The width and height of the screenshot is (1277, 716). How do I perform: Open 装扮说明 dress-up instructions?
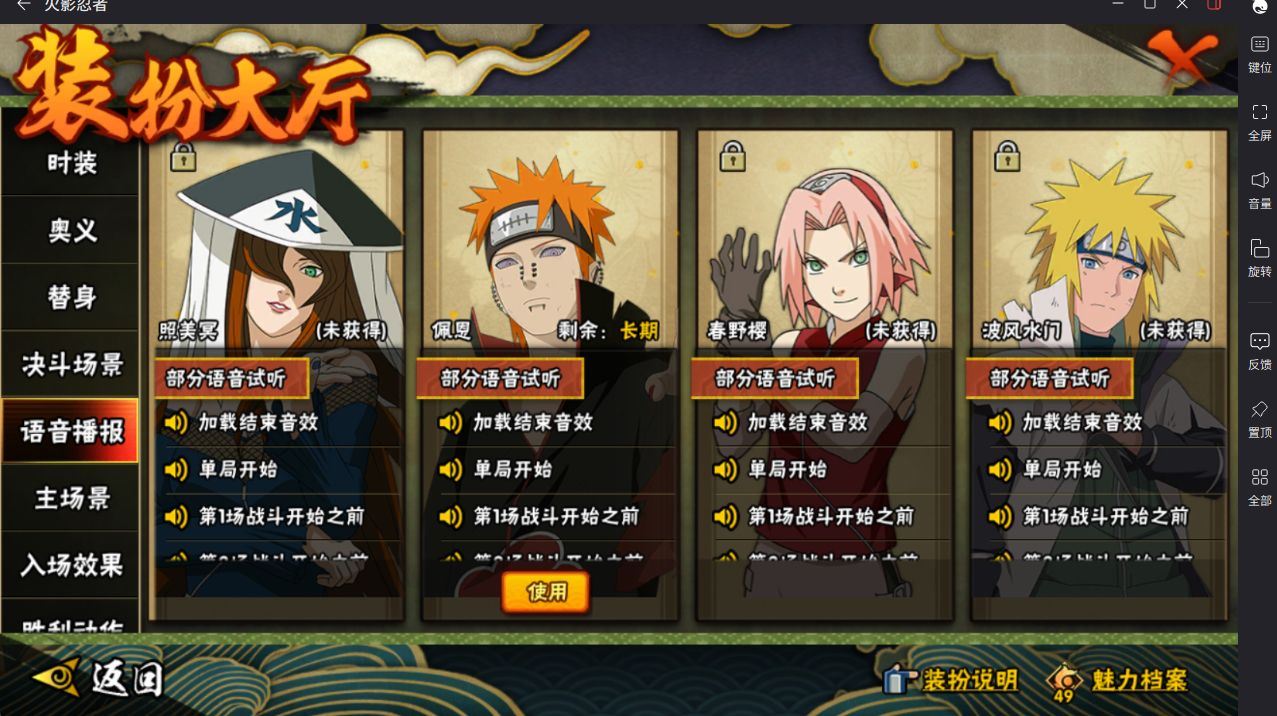[x=951, y=680]
